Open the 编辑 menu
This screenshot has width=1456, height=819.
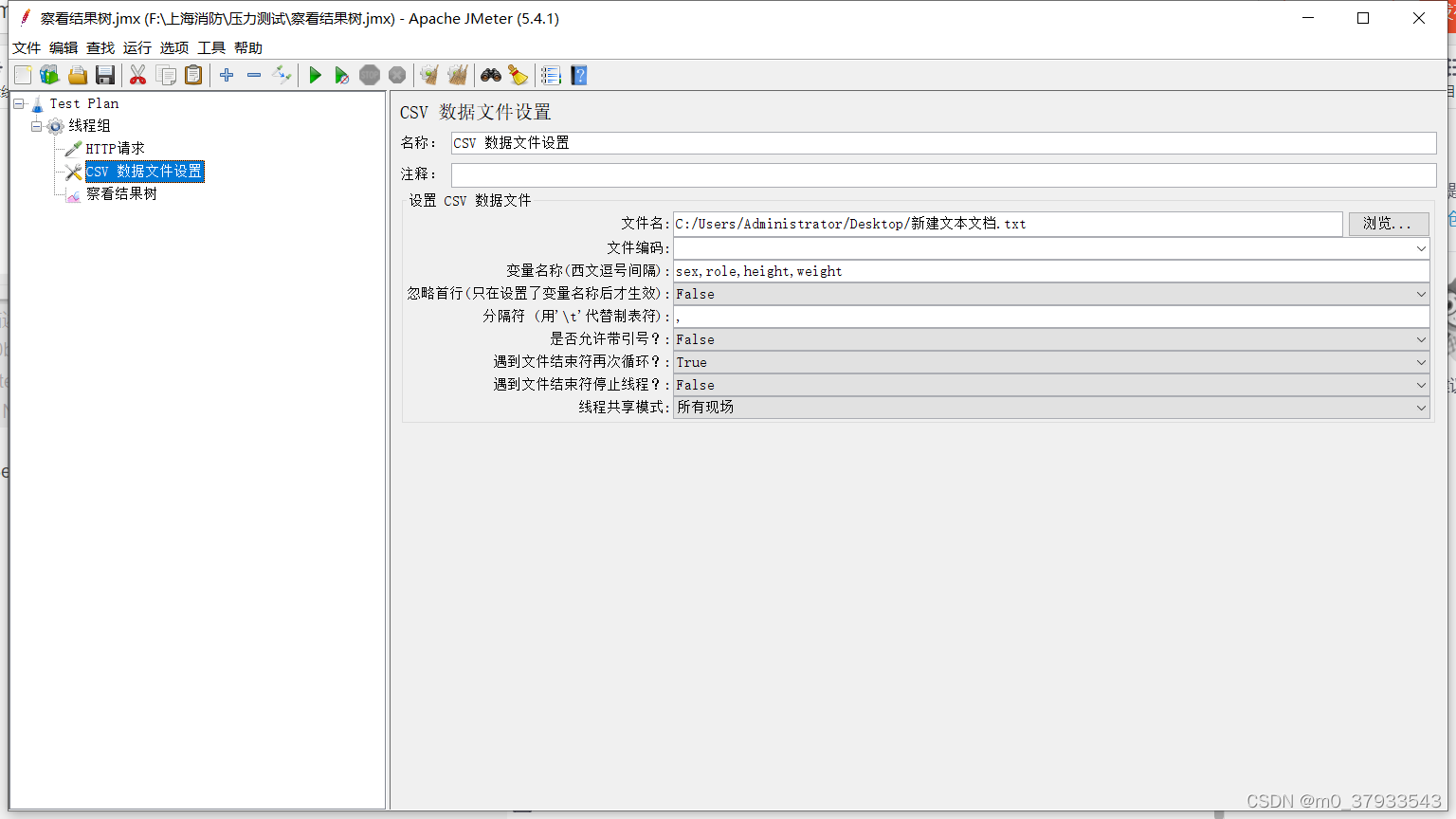coord(64,47)
